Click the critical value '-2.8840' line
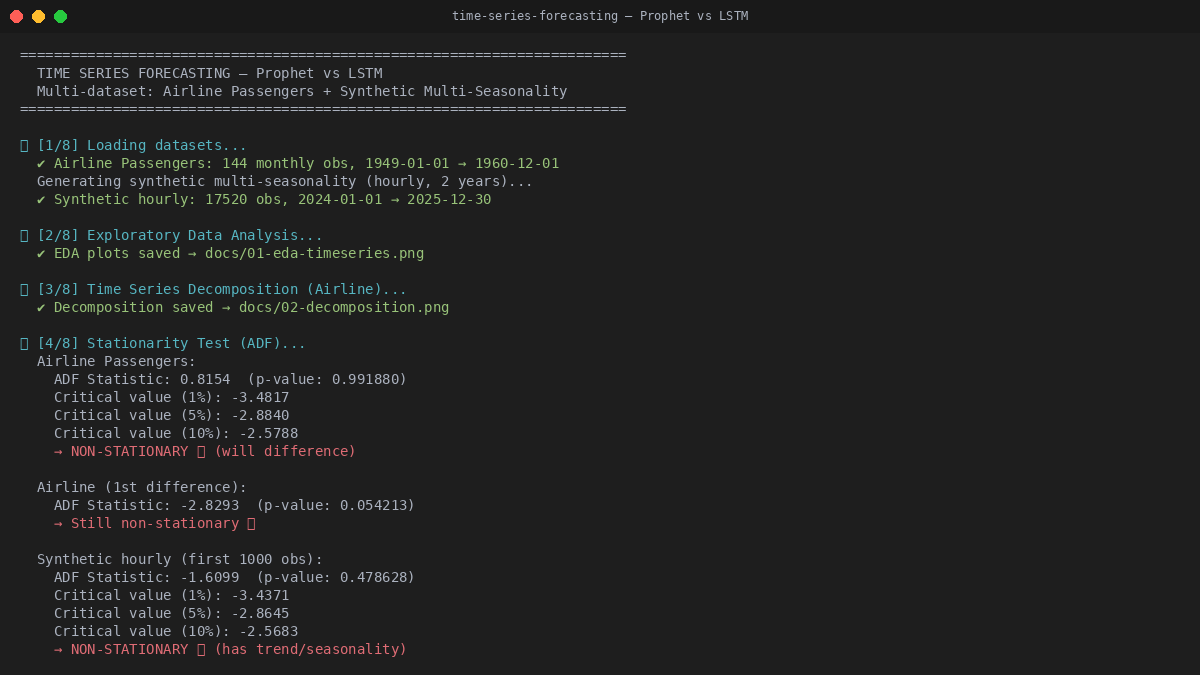Viewport: 1200px width, 675px height. click(172, 415)
